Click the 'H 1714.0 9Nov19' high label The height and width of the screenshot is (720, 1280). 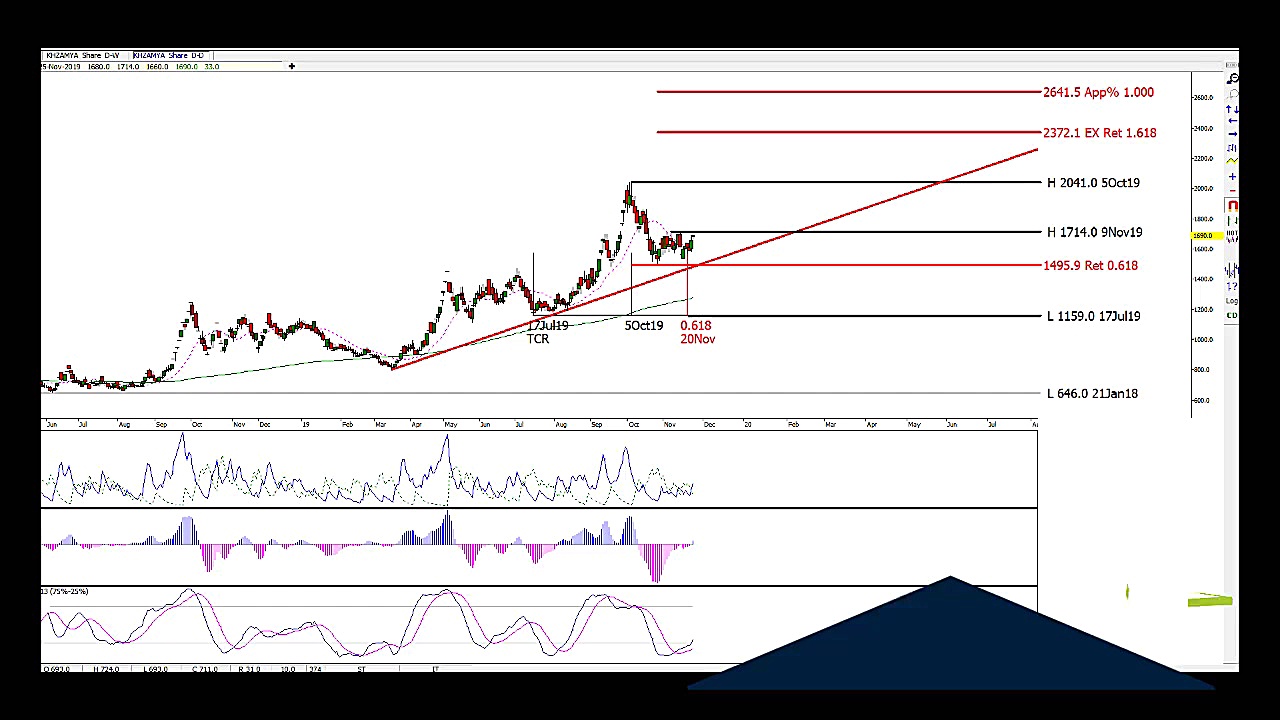click(1094, 233)
